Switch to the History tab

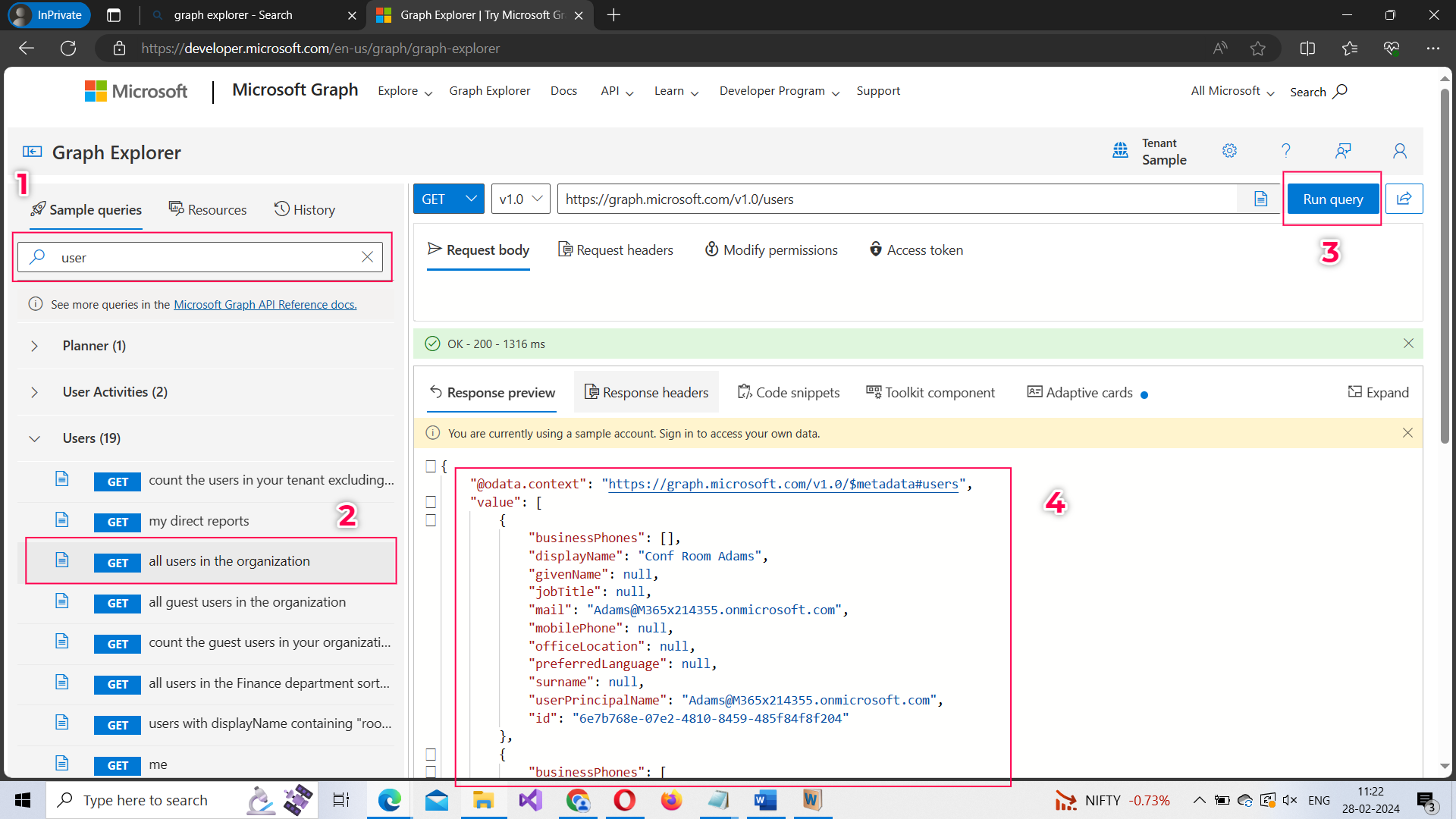coord(305,209)
